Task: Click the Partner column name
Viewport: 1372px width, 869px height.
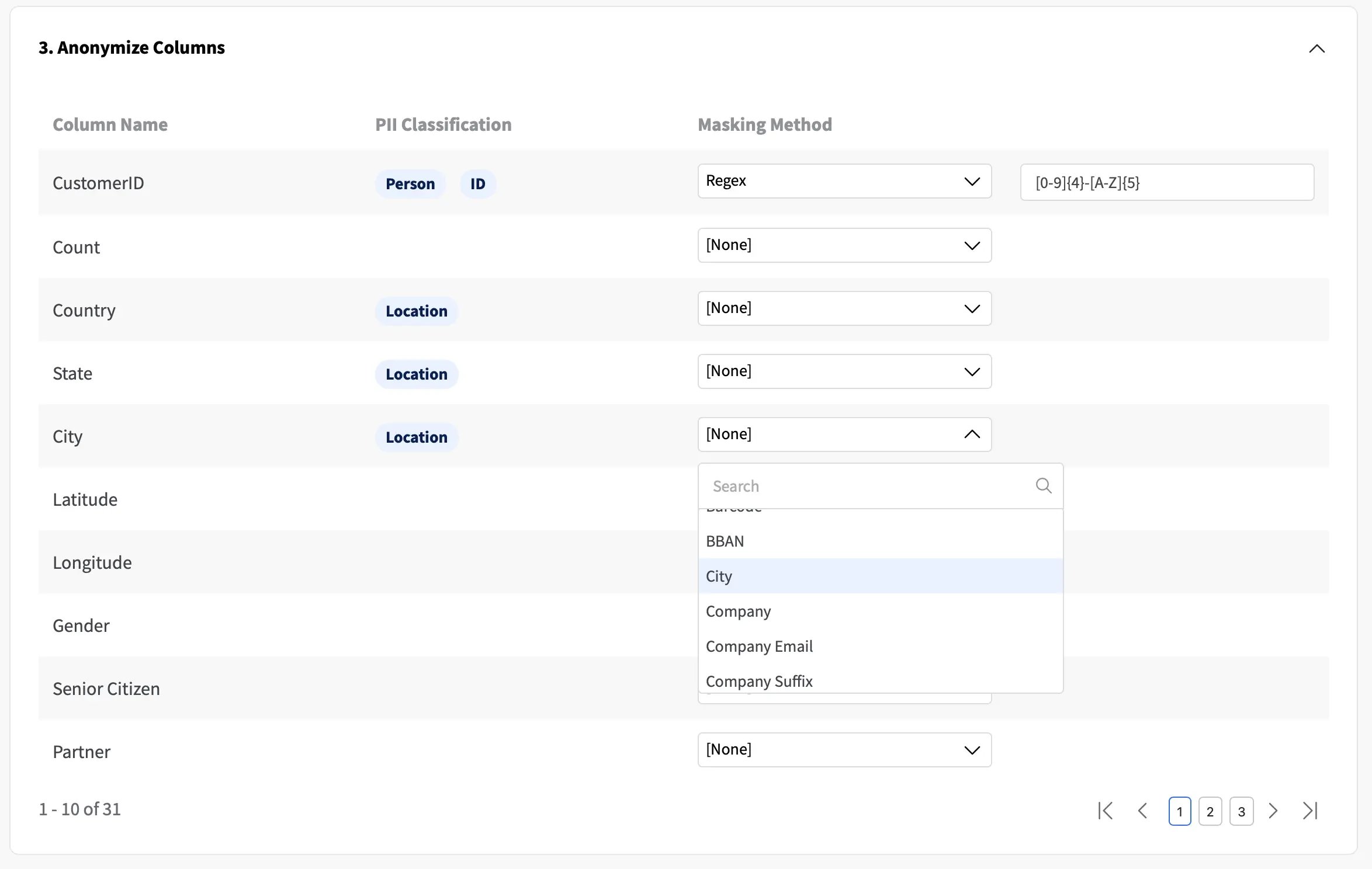Action: [x=82, y=752]
